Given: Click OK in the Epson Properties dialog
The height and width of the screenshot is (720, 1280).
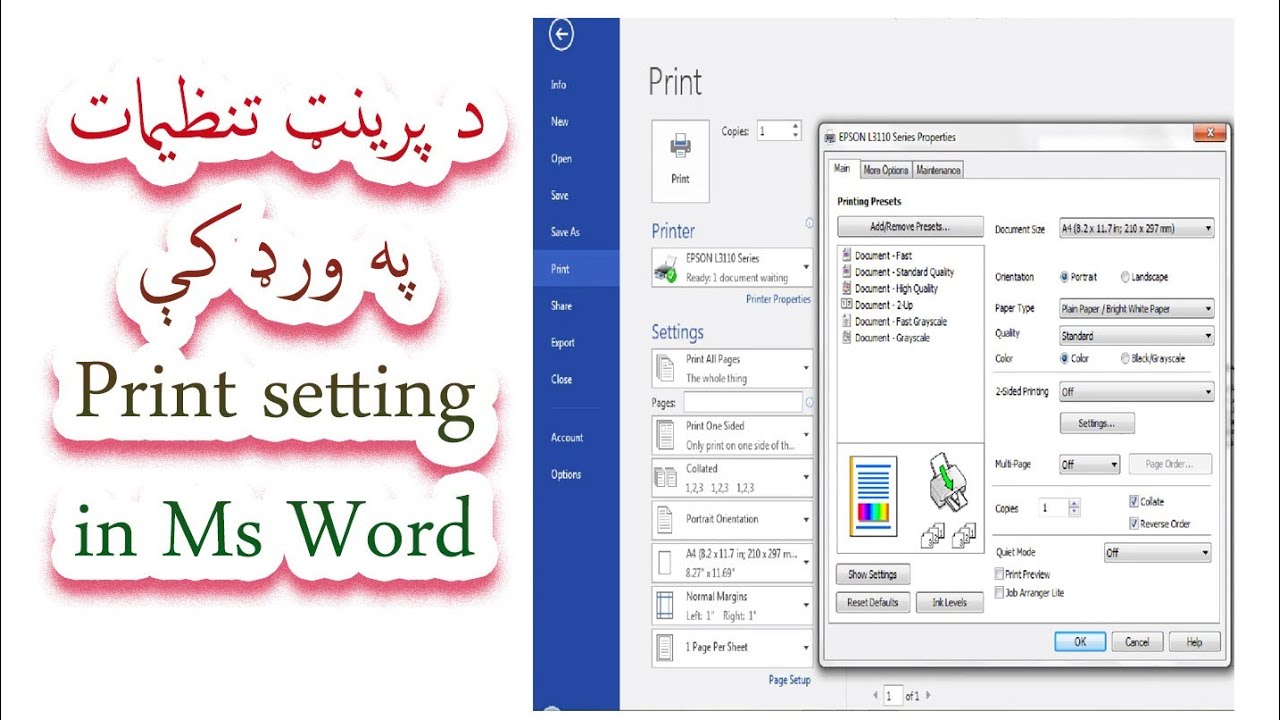Looking at the screenshot, I should click(1080, 642).
